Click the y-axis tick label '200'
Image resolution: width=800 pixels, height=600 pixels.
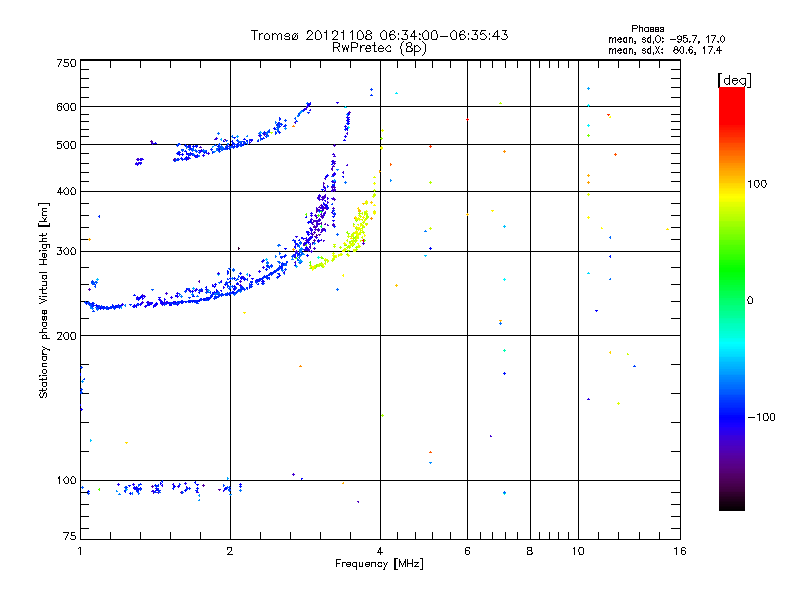[66, 336]
